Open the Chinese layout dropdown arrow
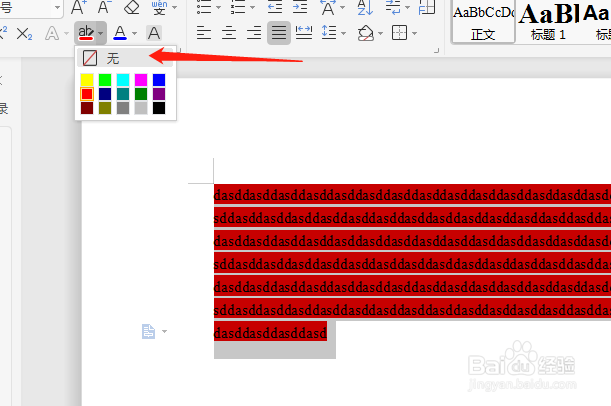Image resolution: width=611 pixels, height=406 pixels. point(342,7)
